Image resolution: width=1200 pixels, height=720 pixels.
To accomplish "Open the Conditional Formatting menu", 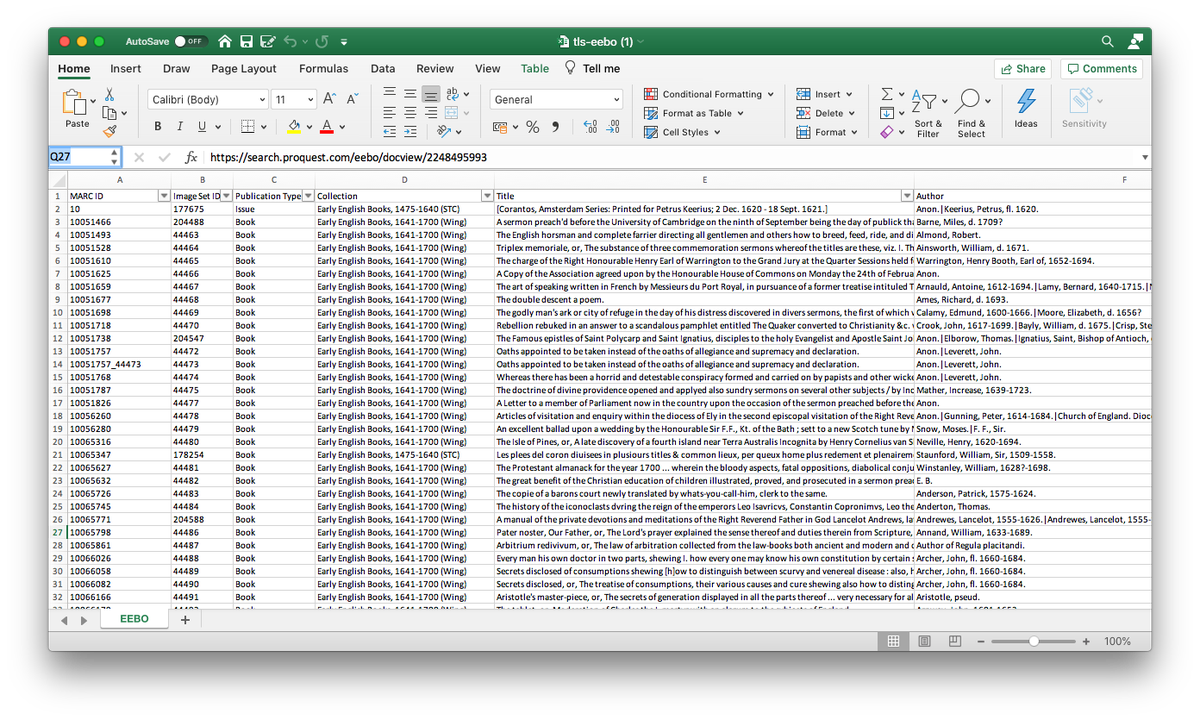I will tap(709, 94).
